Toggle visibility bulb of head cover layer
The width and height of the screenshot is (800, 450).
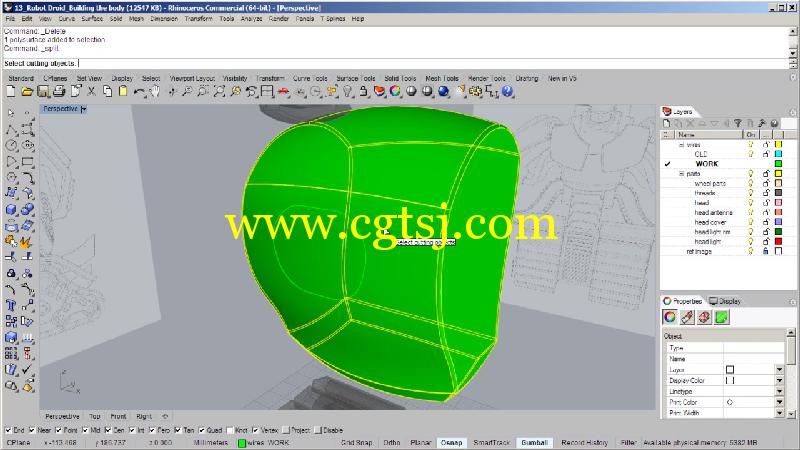click(751, 222)
